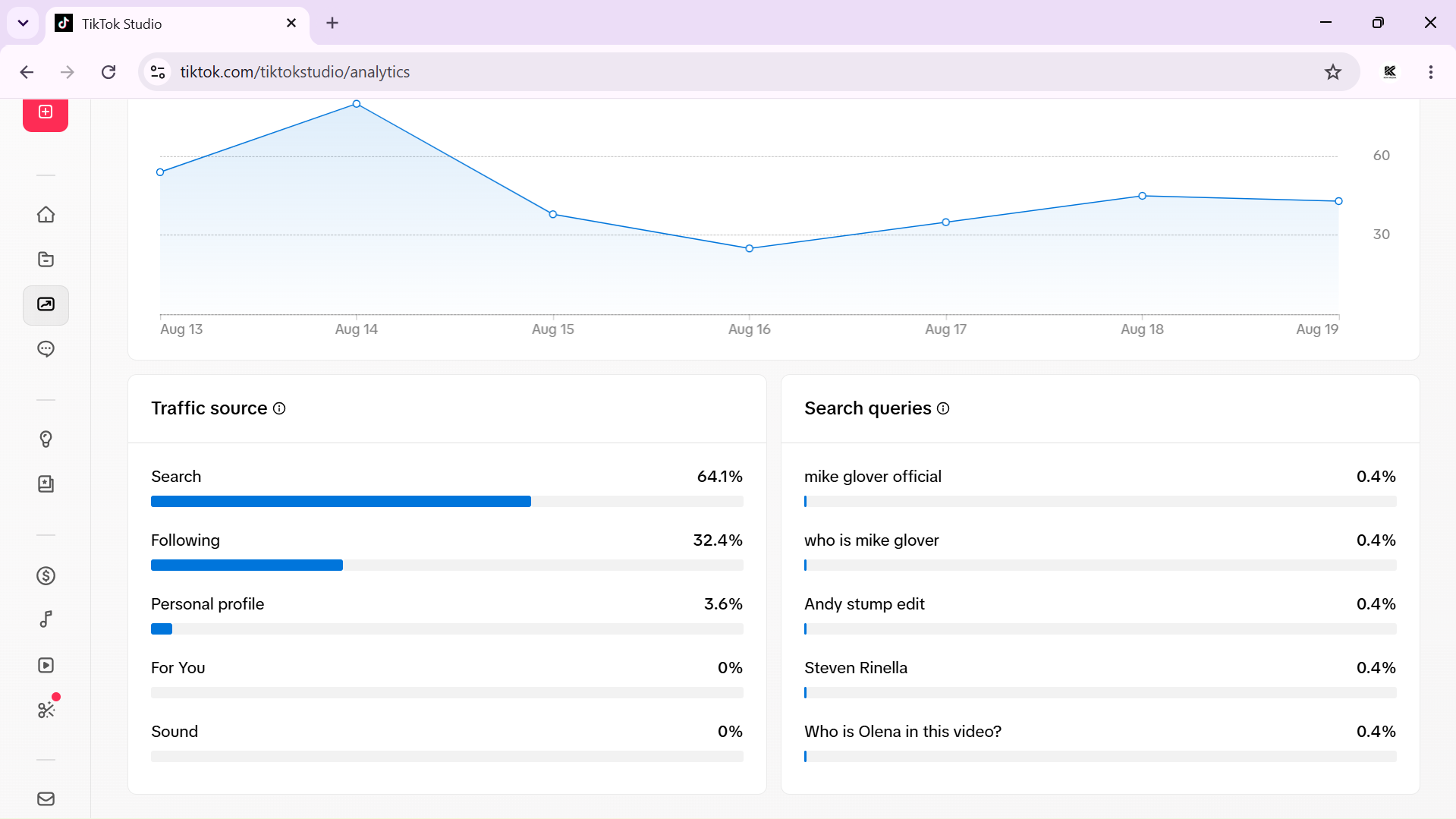Screen dimensions: 1456x819
Task: Bookmark this page with the star
Action: point(1333,72)
